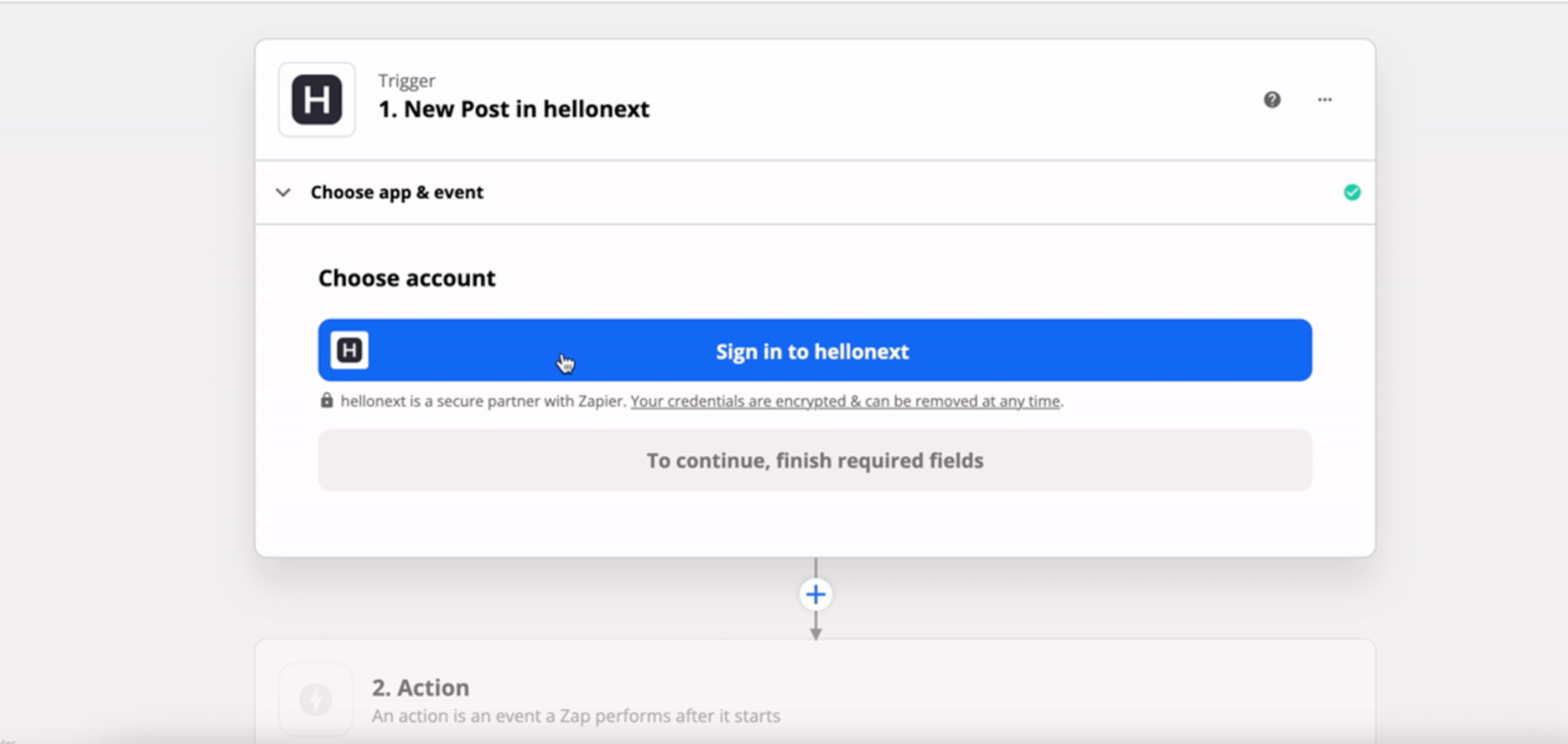This screenshot has width=1568, height=744.
Task: Click the Choose account heading
Action: tap(407, 278)
